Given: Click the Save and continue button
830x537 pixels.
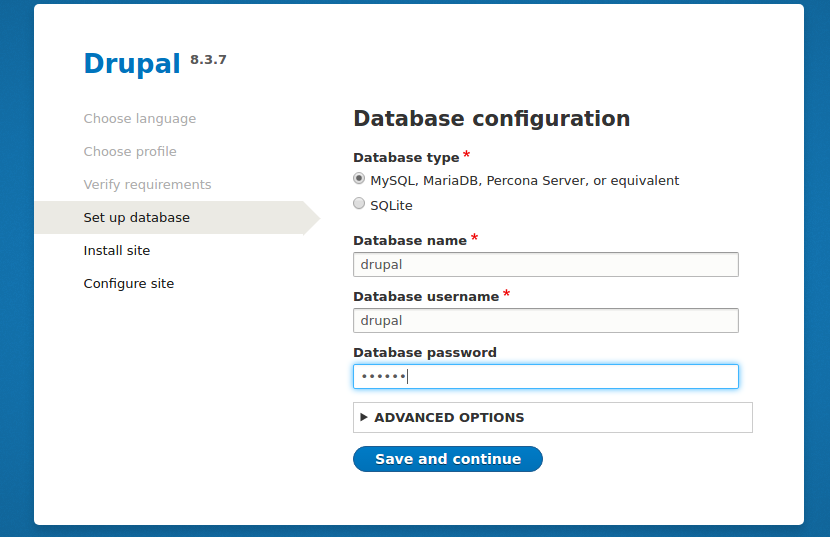Looking at the screenshot, I should pyautogui.click(x=448, y=459).
